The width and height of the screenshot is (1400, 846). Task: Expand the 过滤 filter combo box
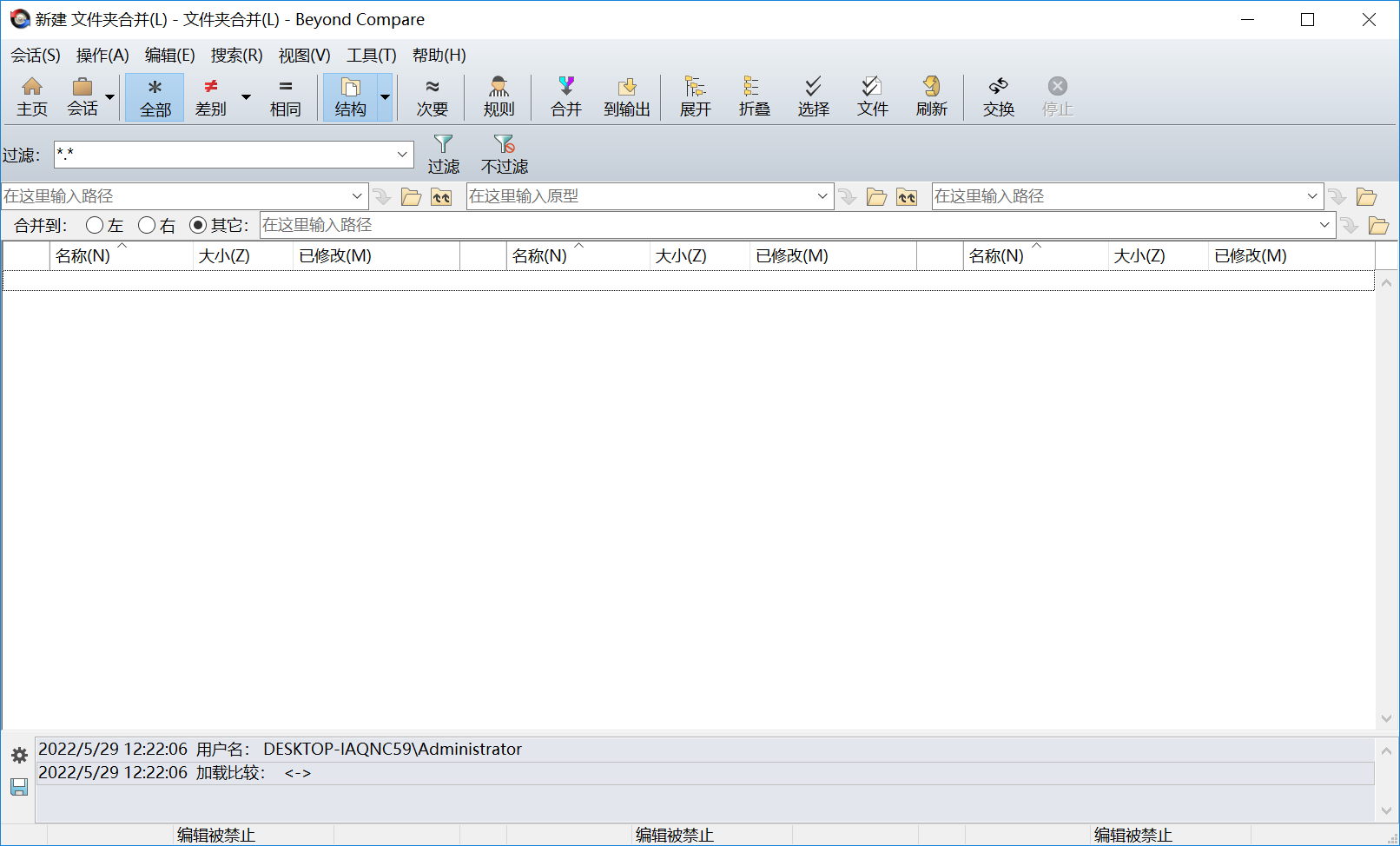click(x=402, y=155)
